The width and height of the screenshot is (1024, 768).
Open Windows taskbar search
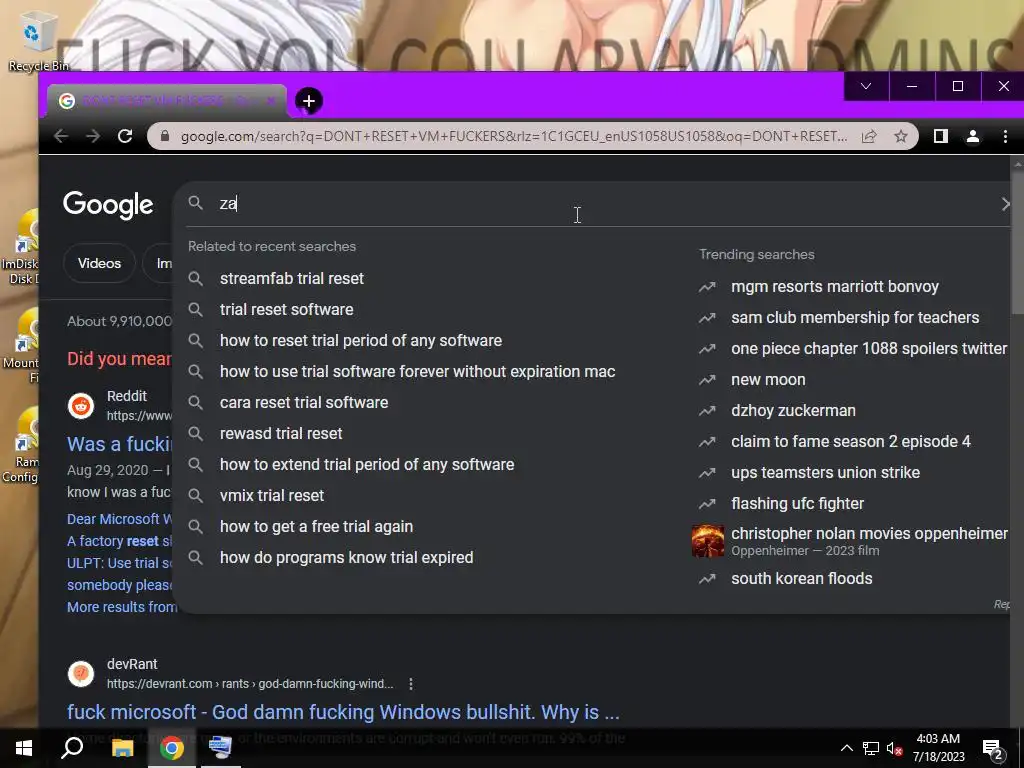click(72, 748)
